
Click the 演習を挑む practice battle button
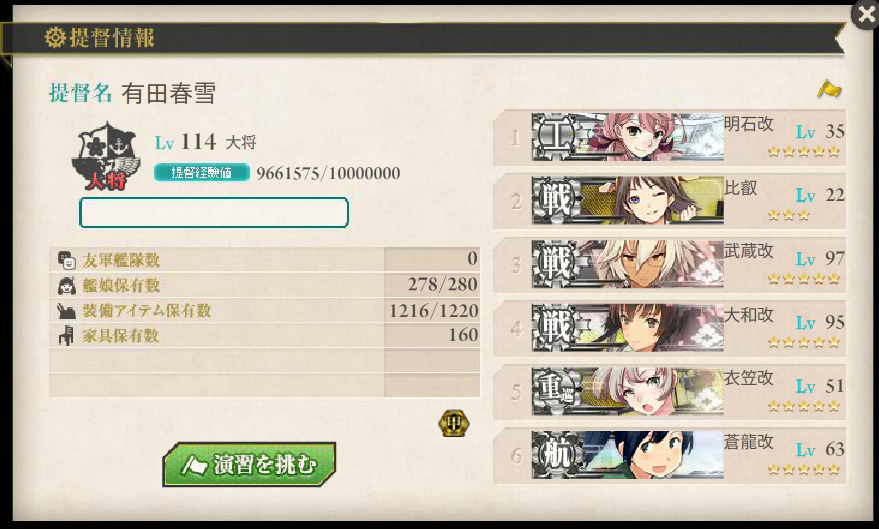click(x=249, y=464)
